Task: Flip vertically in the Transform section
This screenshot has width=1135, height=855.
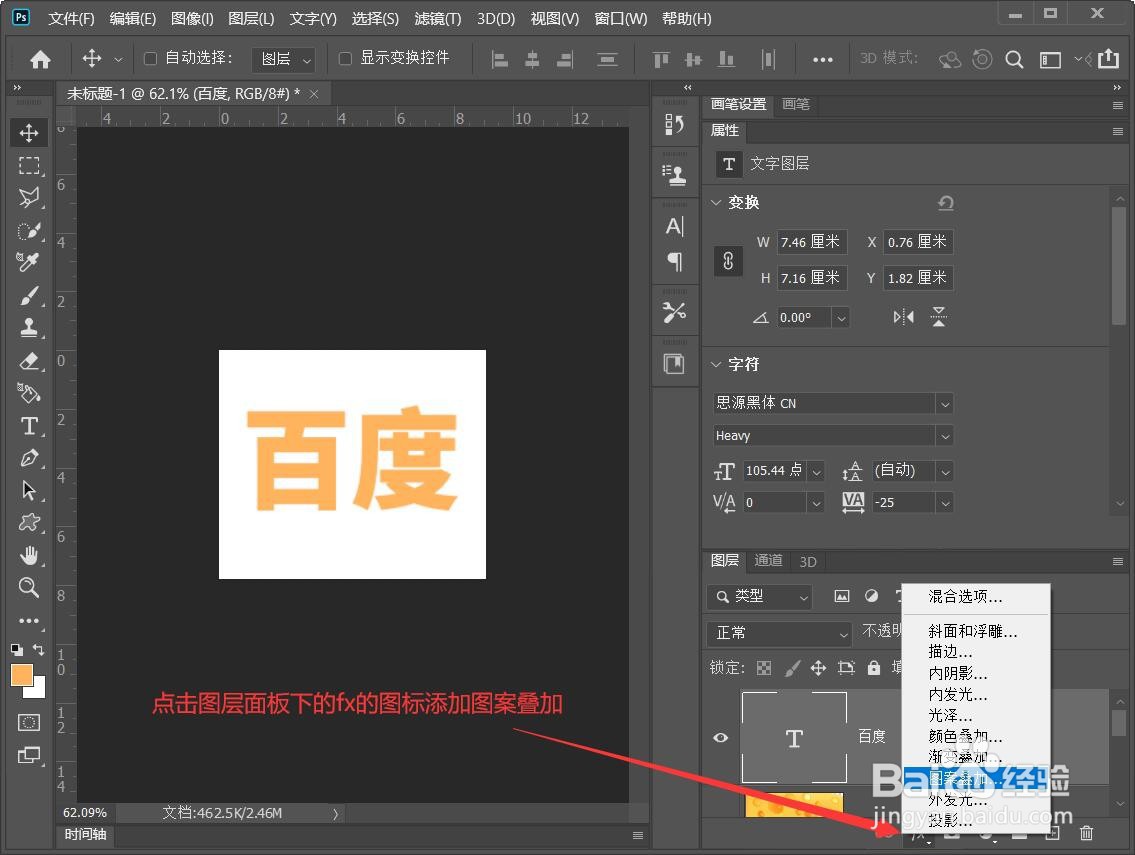Action: 939,317
